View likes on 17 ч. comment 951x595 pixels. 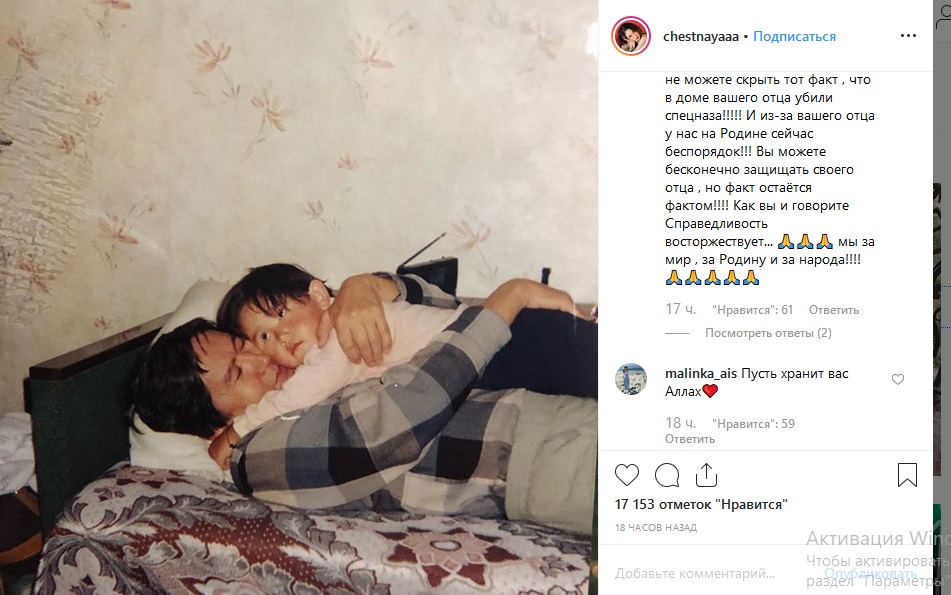752,310
